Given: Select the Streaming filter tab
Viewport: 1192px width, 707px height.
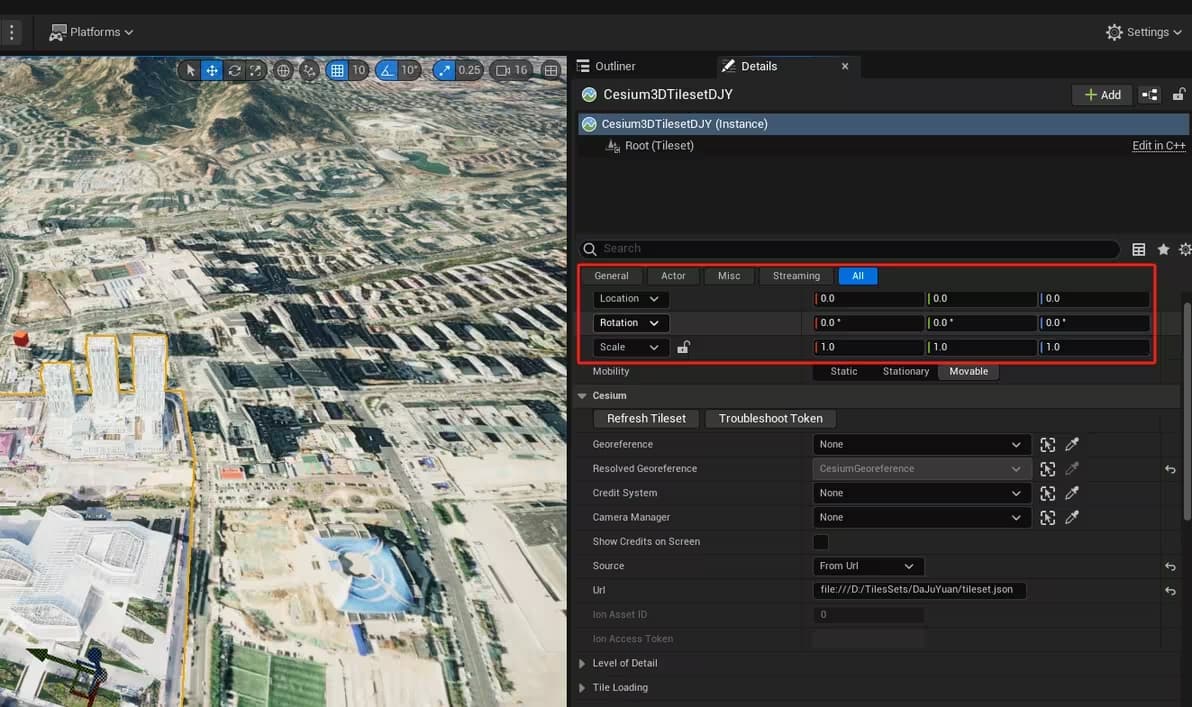Looking at the screenshot, I should (x=796, y=276).
